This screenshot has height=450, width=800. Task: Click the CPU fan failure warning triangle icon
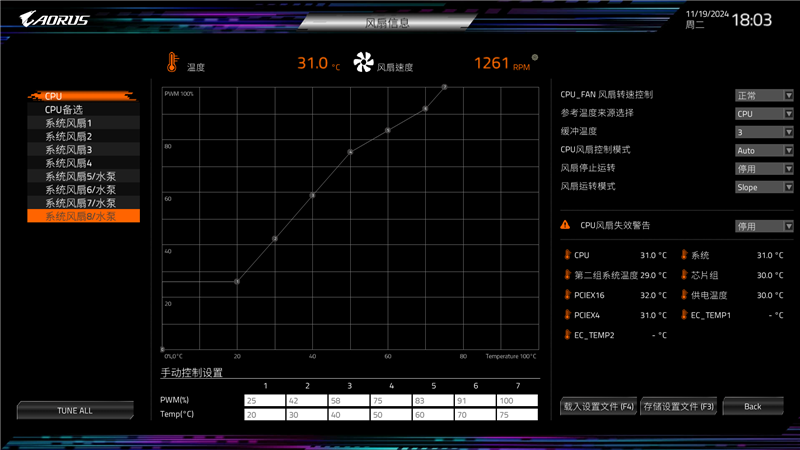tap(565, 224)
